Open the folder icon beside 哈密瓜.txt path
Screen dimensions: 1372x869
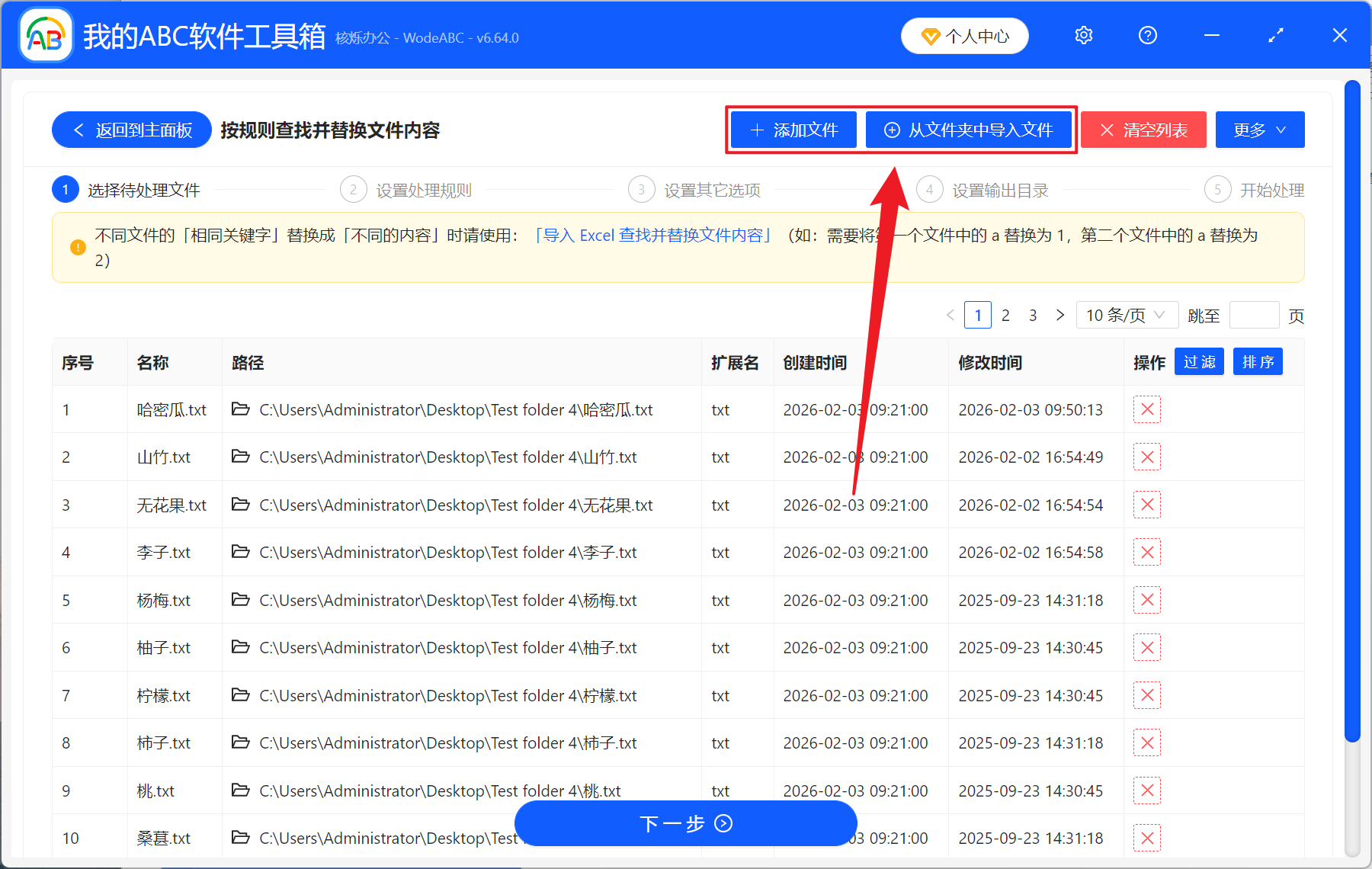click(239, 409)
